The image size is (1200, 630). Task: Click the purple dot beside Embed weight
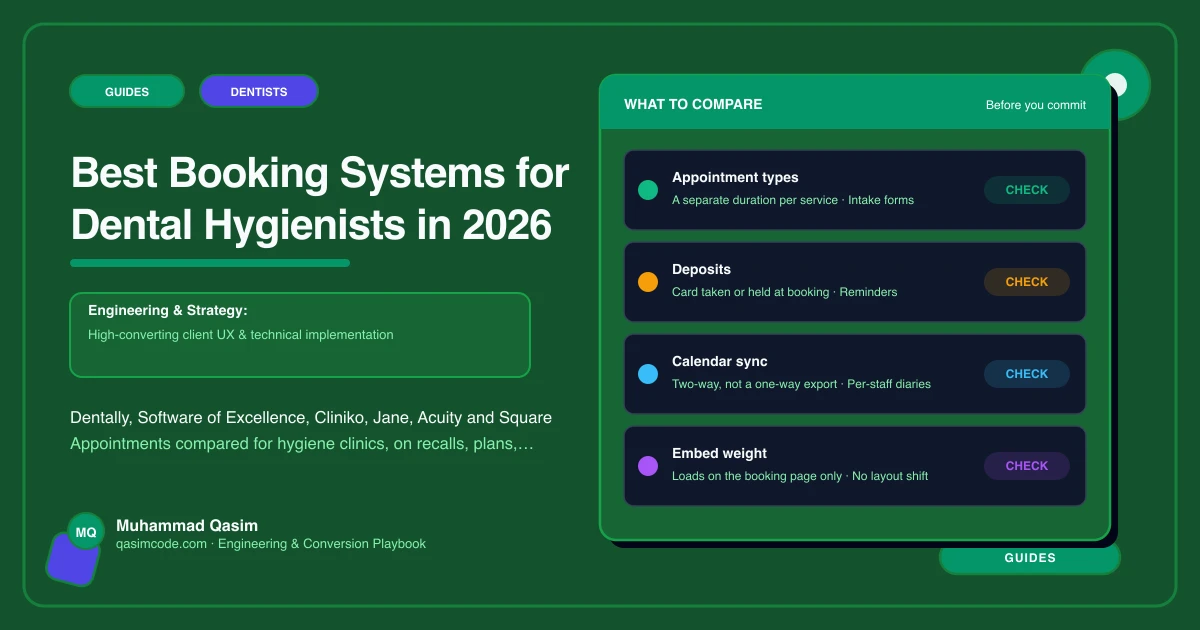pyautogui.click(x=648, y=466)
